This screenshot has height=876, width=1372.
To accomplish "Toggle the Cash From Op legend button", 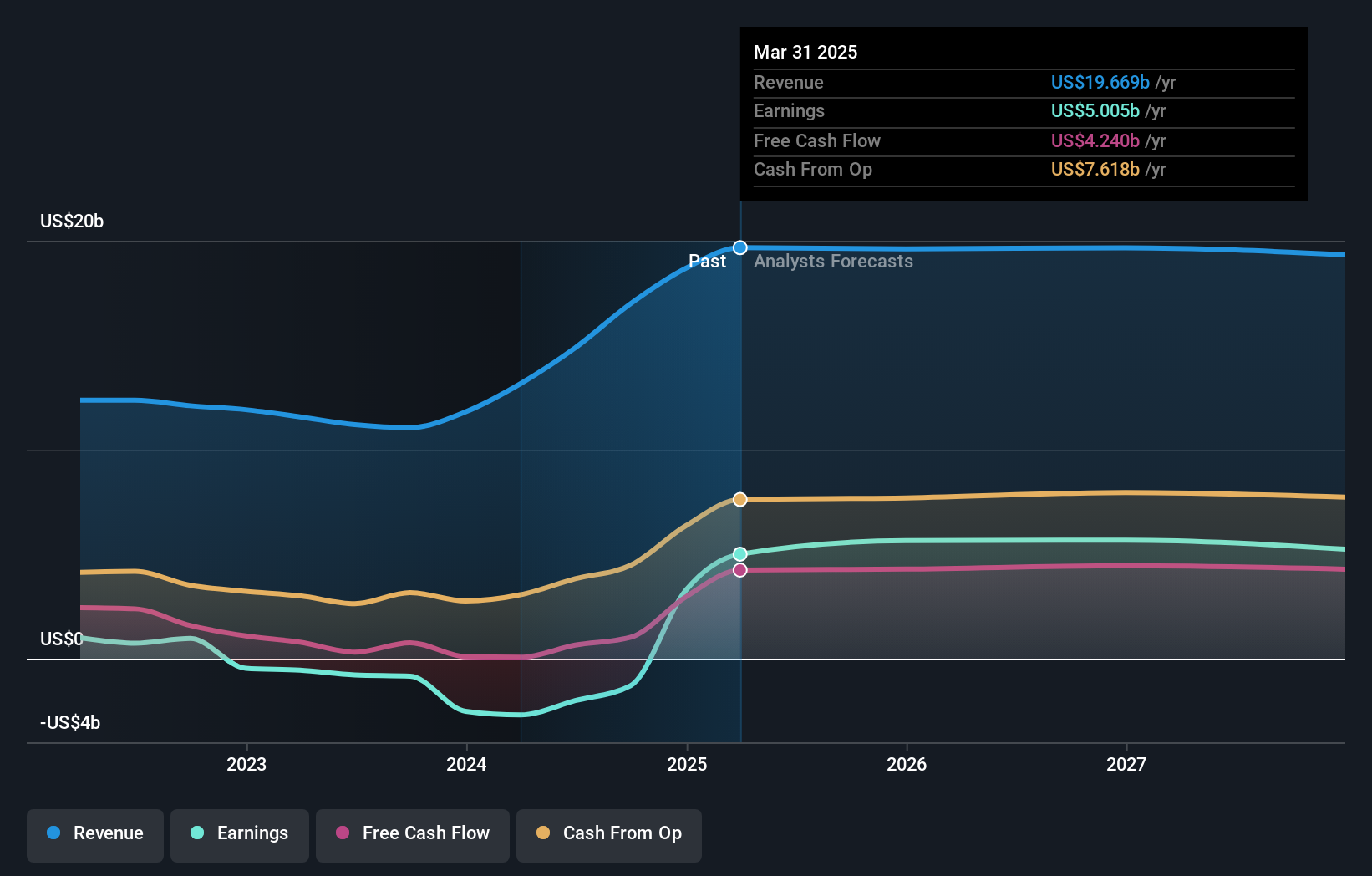I will point(609,835).
